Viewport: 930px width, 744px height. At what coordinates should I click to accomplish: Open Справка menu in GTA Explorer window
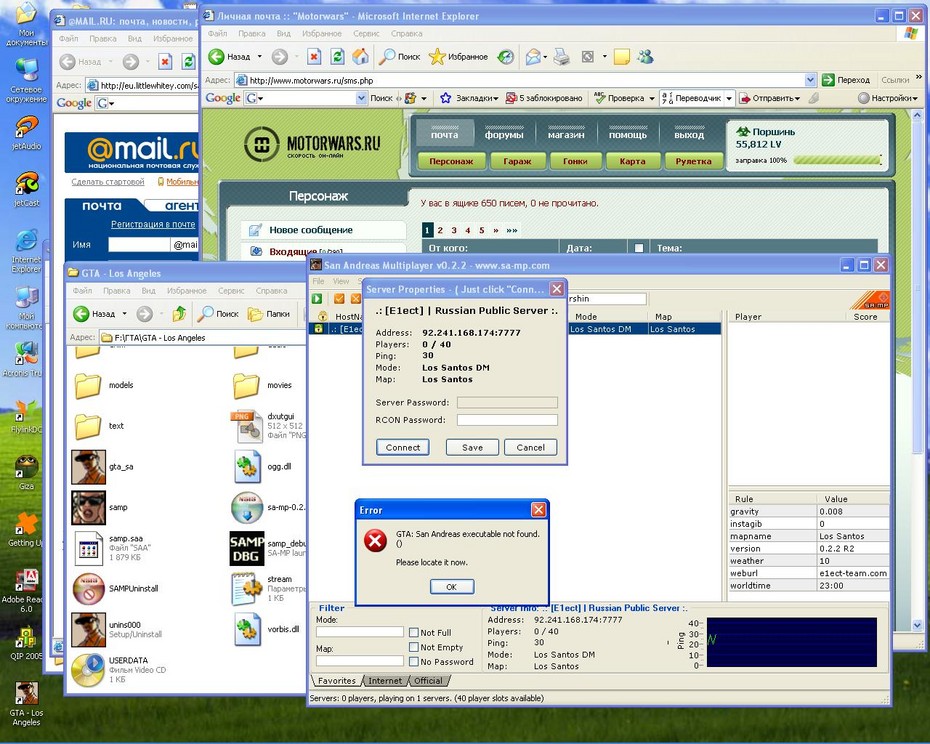pos(271,291)
